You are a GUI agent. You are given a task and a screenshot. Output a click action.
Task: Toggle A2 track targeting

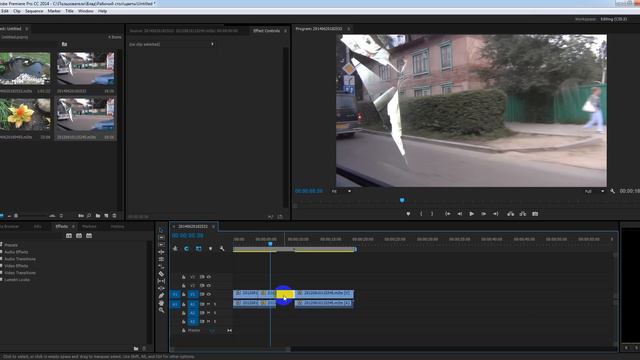coord(193,313)
